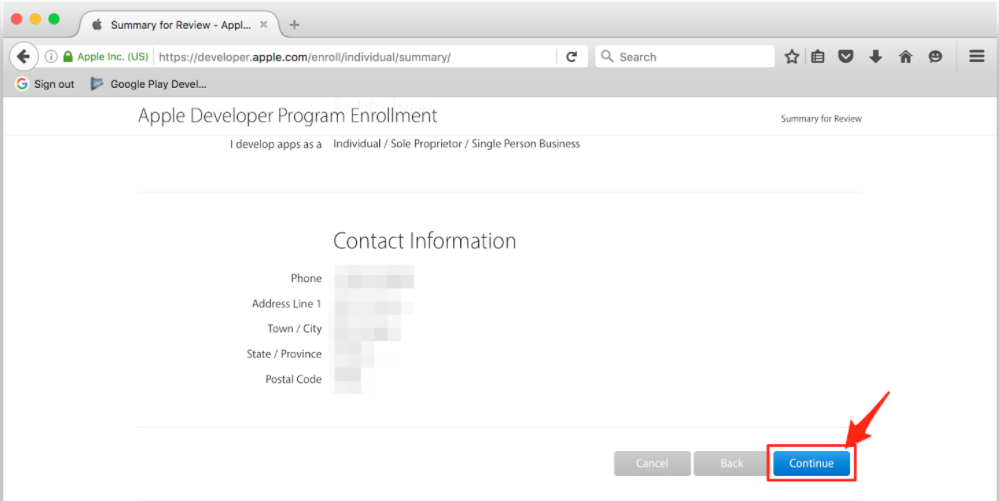Click the Postal Code label
Image resolution: width=999 pixels, height=501 pixels.
pyautogui.click(x=293, y=379)
